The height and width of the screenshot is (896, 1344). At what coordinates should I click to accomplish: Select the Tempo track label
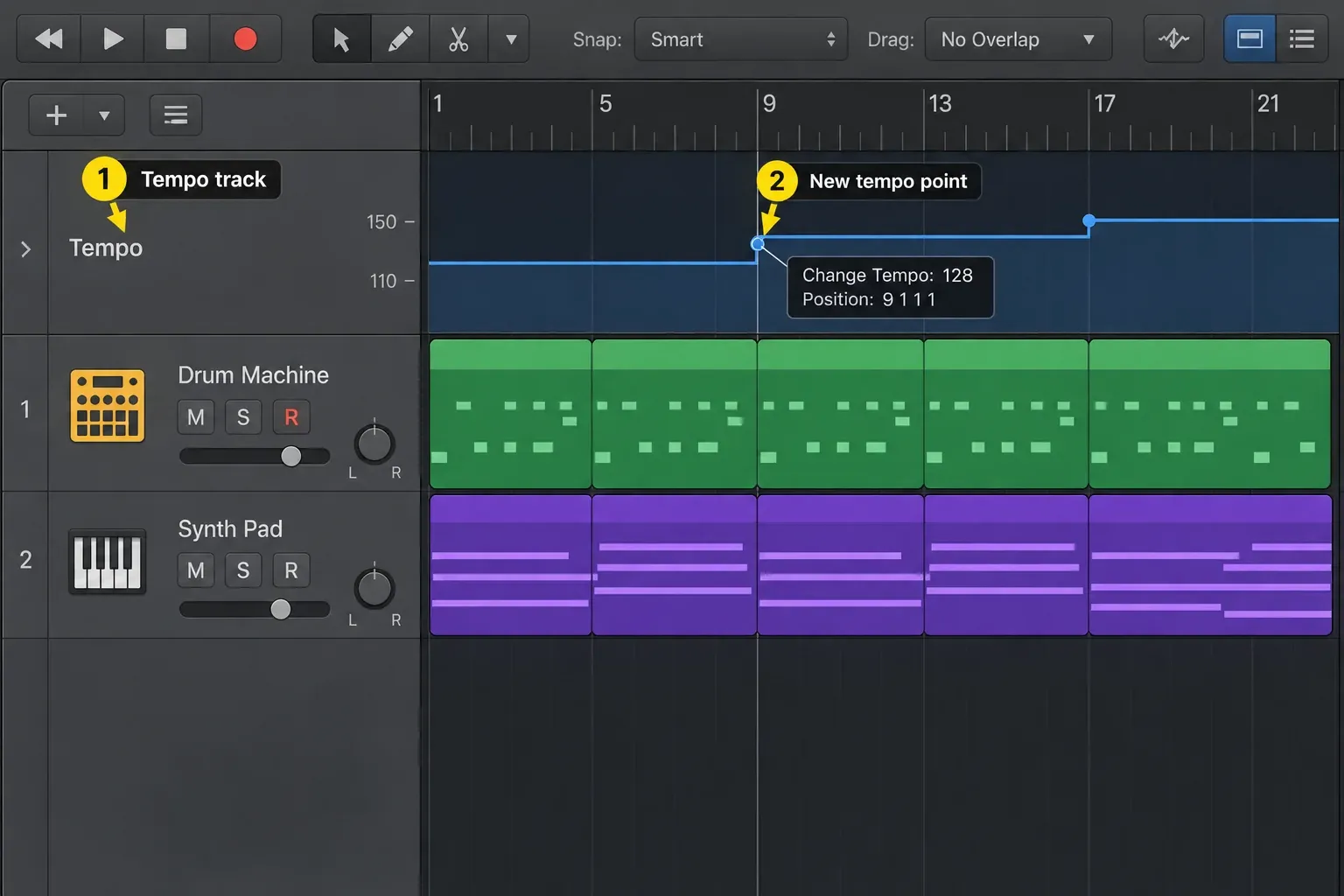106,248
